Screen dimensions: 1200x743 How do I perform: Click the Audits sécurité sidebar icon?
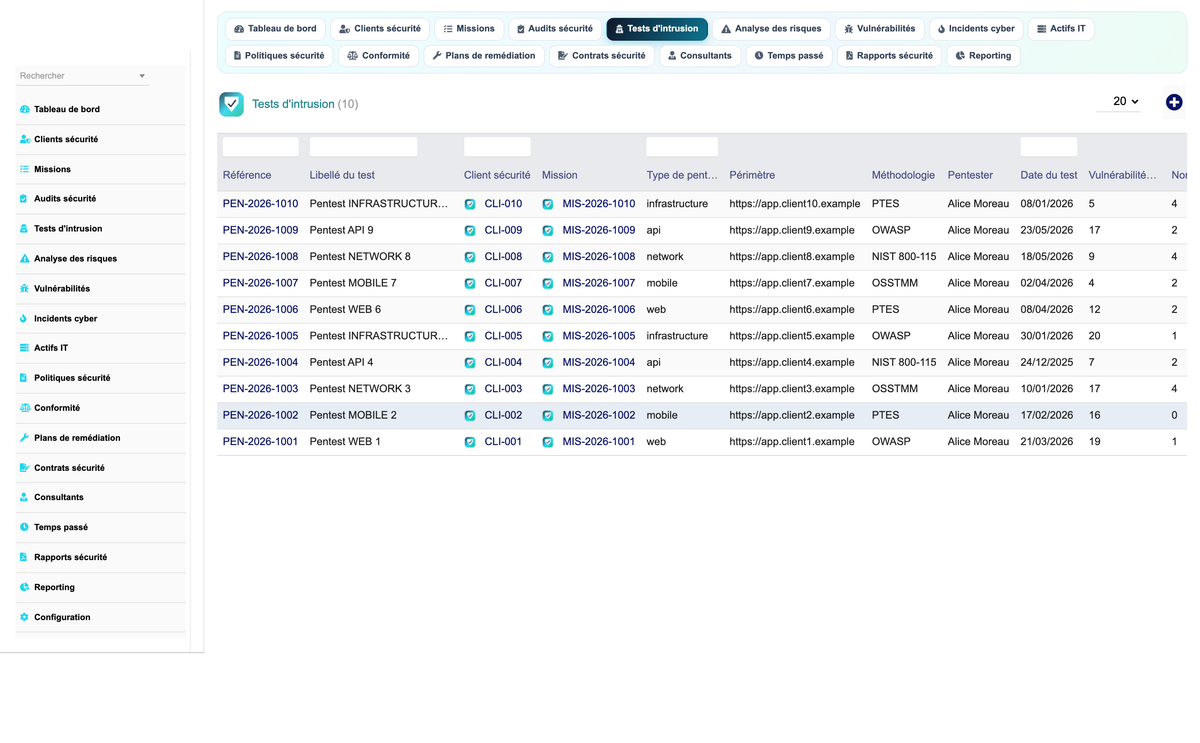click(x=24, y=199)
